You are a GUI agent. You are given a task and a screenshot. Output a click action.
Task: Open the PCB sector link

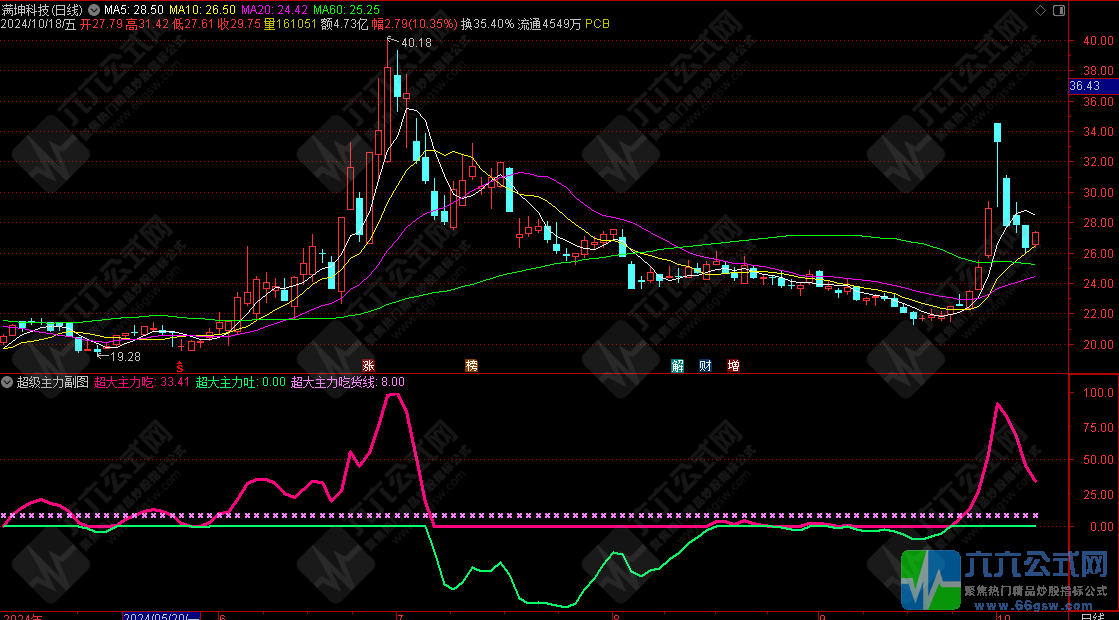[x=597, y=24]
